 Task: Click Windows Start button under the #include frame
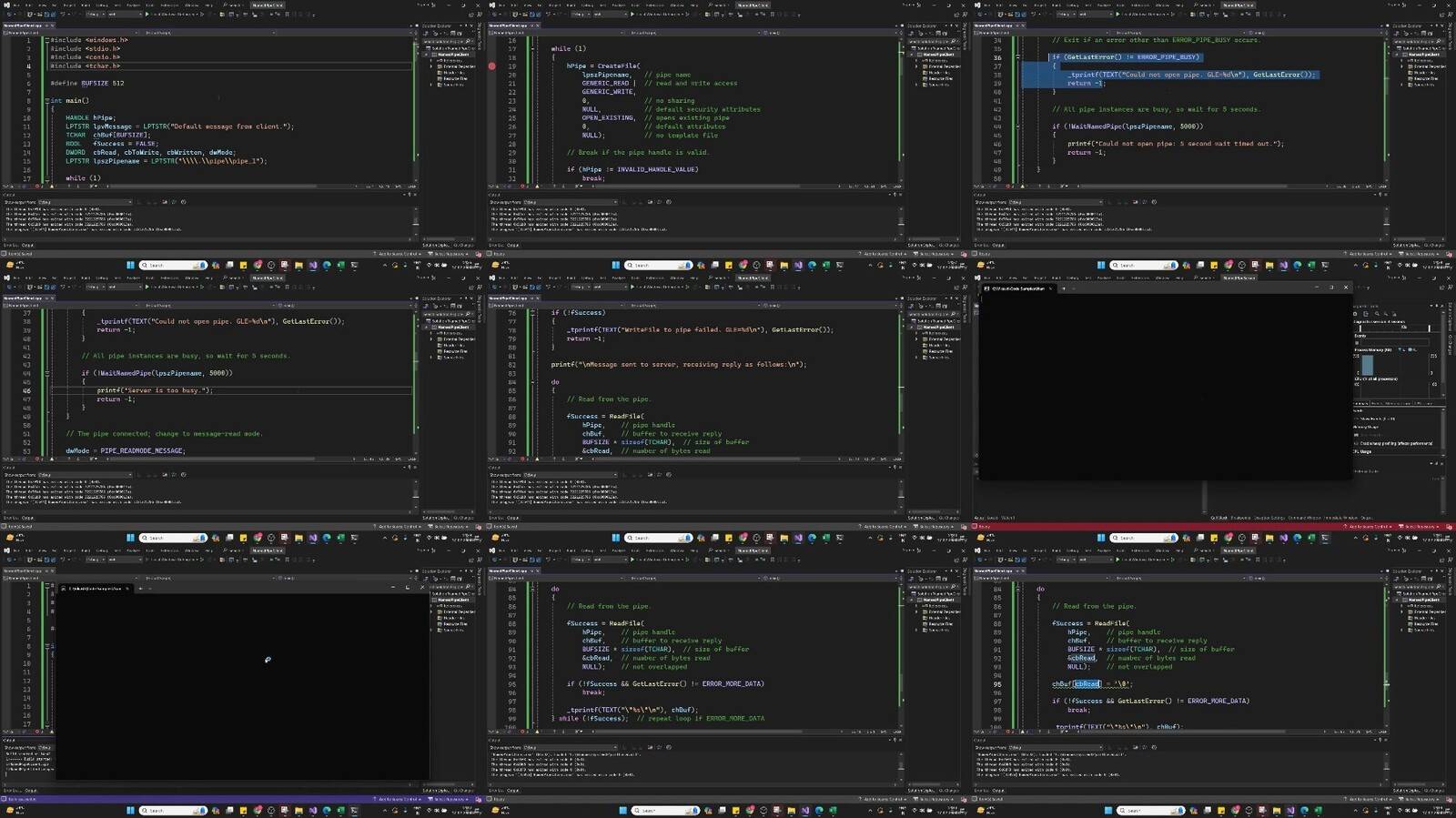[130, 266]
